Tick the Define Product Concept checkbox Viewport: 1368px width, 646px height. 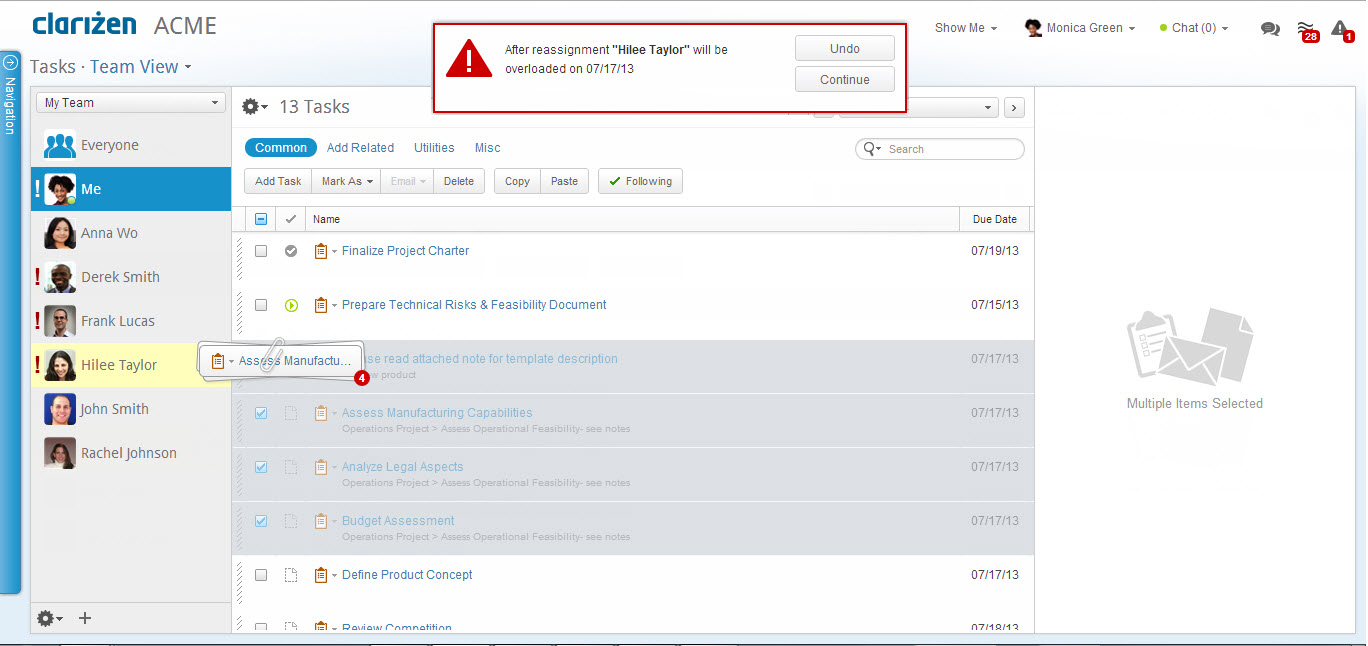(x=261, y=575)
